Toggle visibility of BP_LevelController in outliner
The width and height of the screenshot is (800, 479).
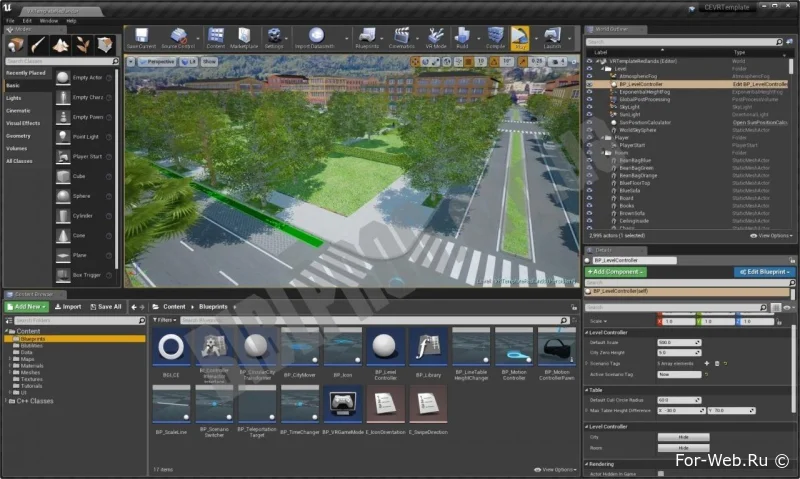click(x=590, y=84)
